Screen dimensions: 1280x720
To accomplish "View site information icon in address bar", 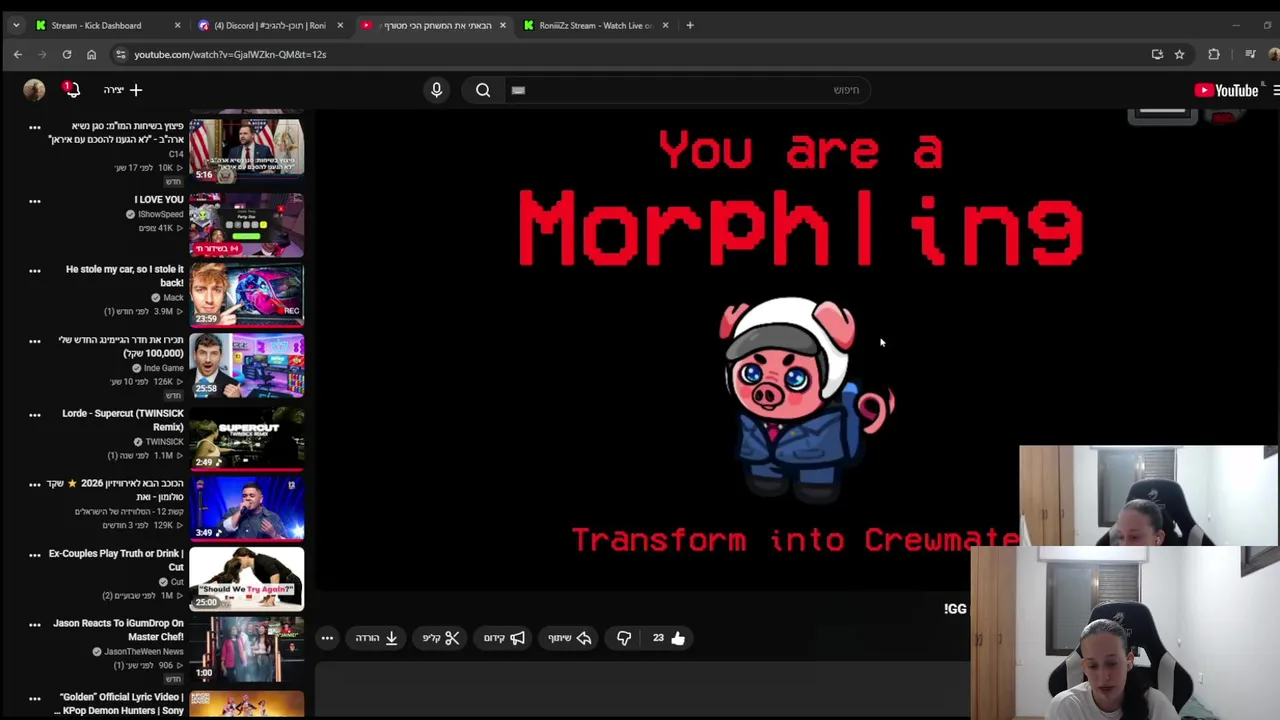I will [x=120, y=54].
